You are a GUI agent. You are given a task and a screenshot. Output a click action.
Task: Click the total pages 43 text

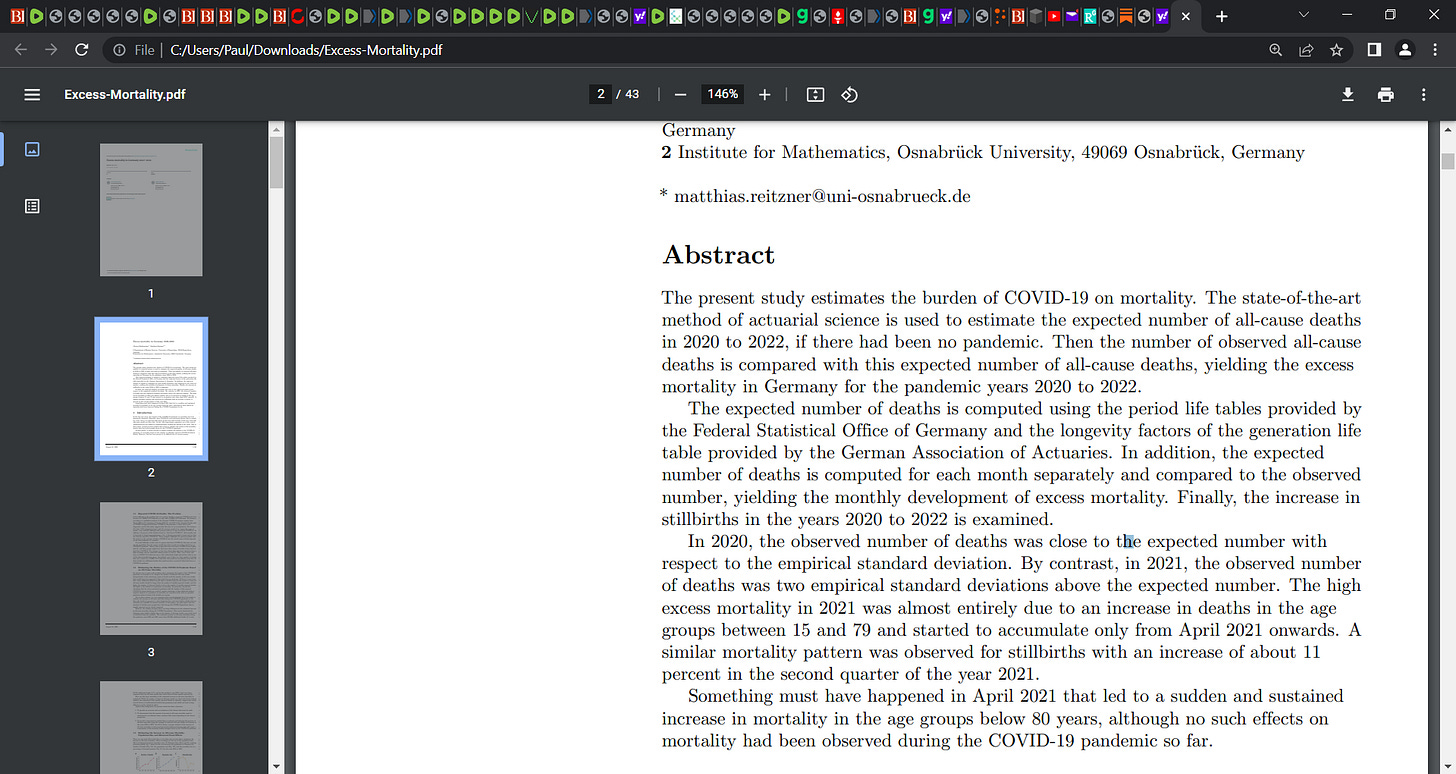coord(632,94)
